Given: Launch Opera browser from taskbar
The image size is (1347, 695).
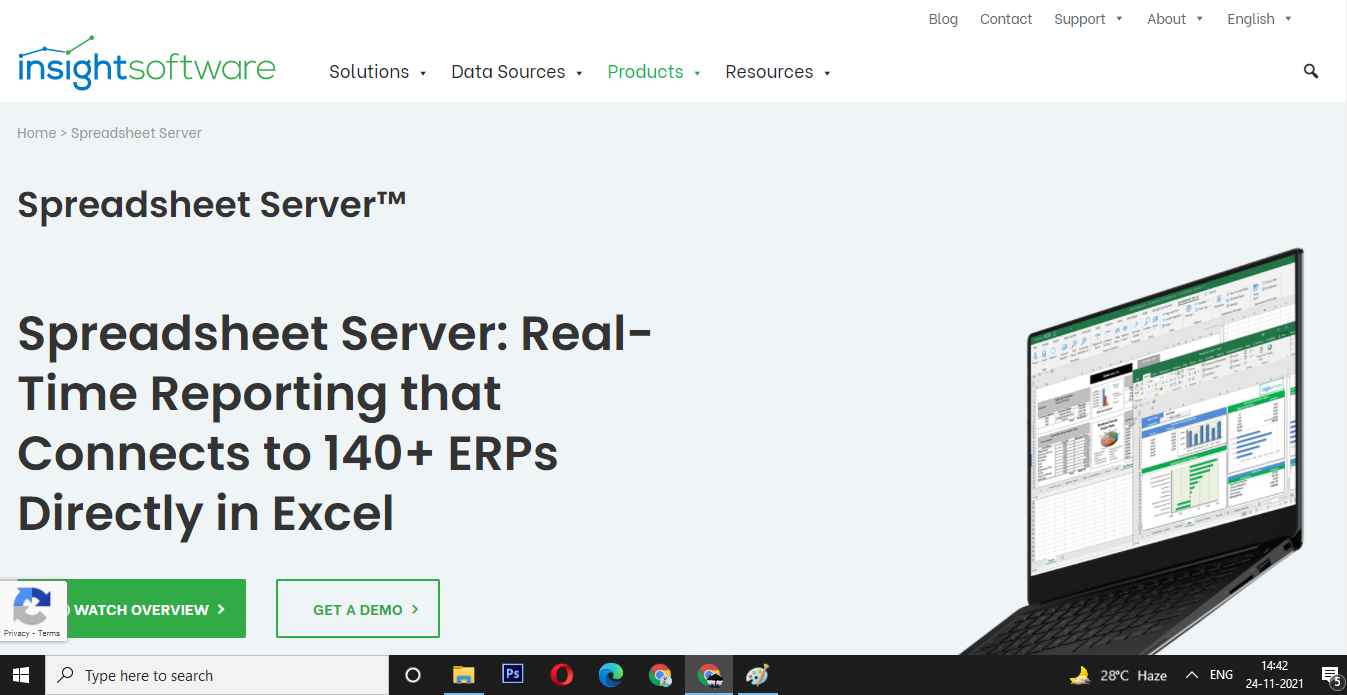Looking at the screenshot, I should [561, 675].
